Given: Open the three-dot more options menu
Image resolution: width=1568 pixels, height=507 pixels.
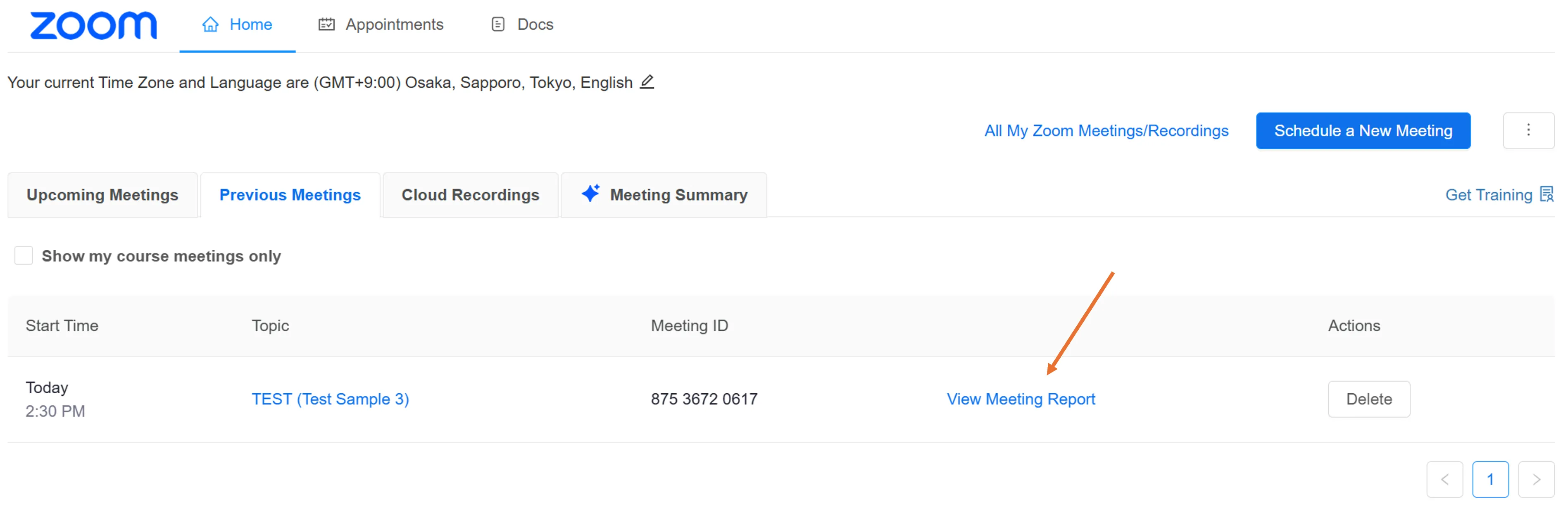Looking at the screenshot, I should click(x=1528, y=130).
